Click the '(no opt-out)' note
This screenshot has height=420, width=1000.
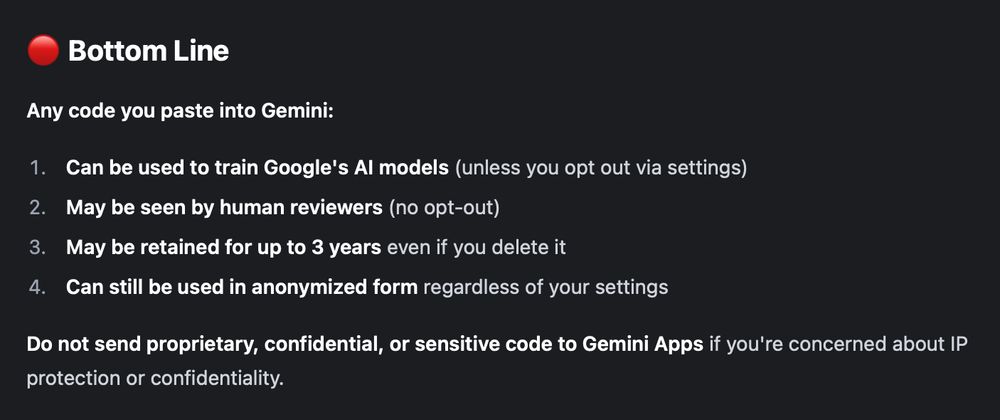point(444,208)
